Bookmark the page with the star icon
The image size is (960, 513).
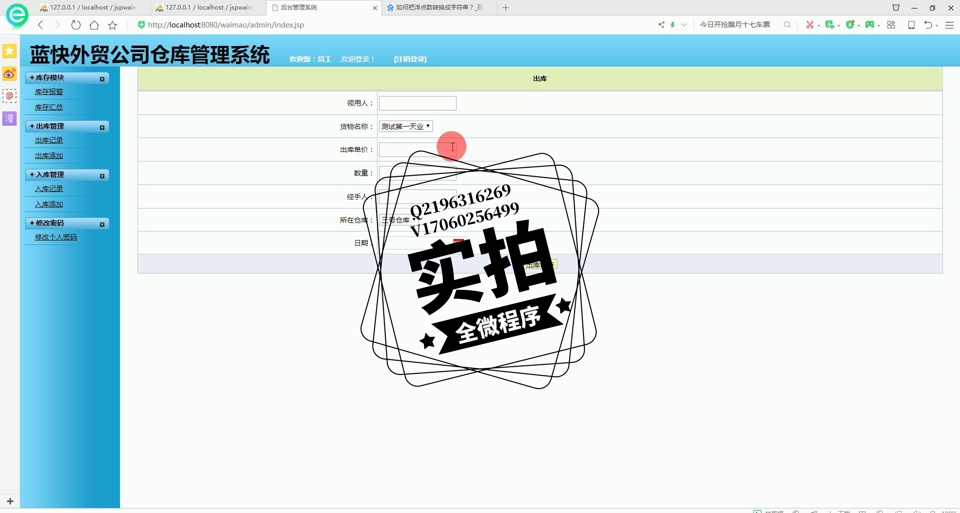point(112,25)
